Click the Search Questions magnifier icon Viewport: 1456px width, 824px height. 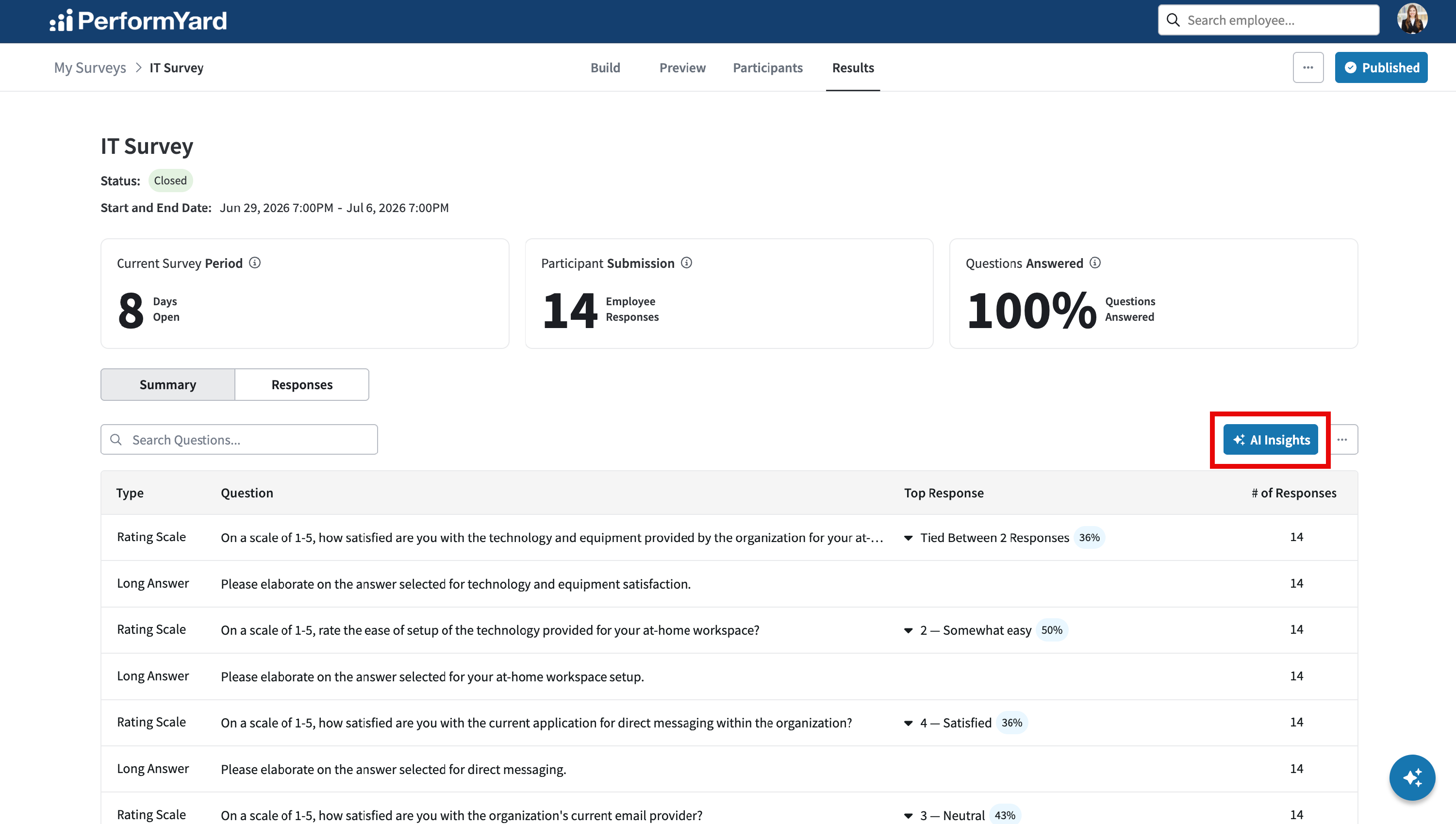point(116,440)
